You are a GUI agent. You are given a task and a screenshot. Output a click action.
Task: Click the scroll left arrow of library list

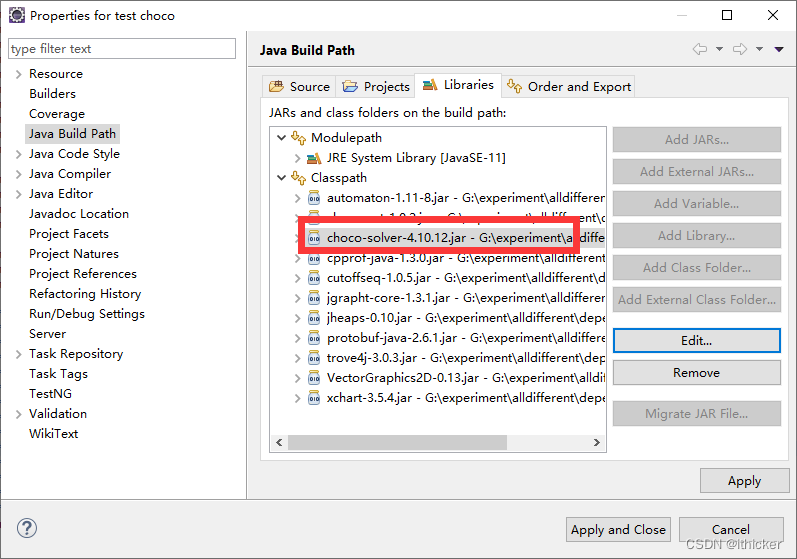point(279,442)
